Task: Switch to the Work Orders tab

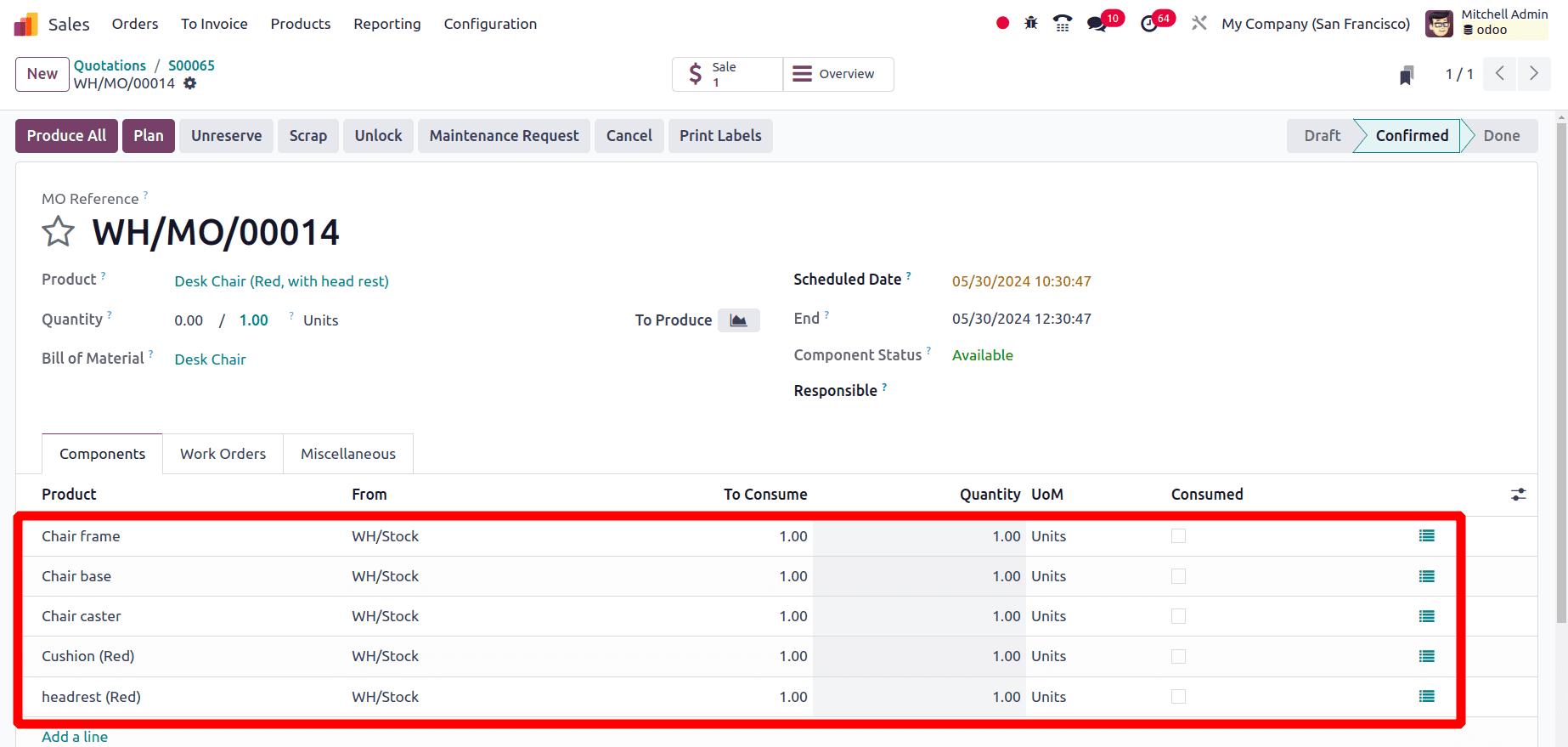Action: 223,454
